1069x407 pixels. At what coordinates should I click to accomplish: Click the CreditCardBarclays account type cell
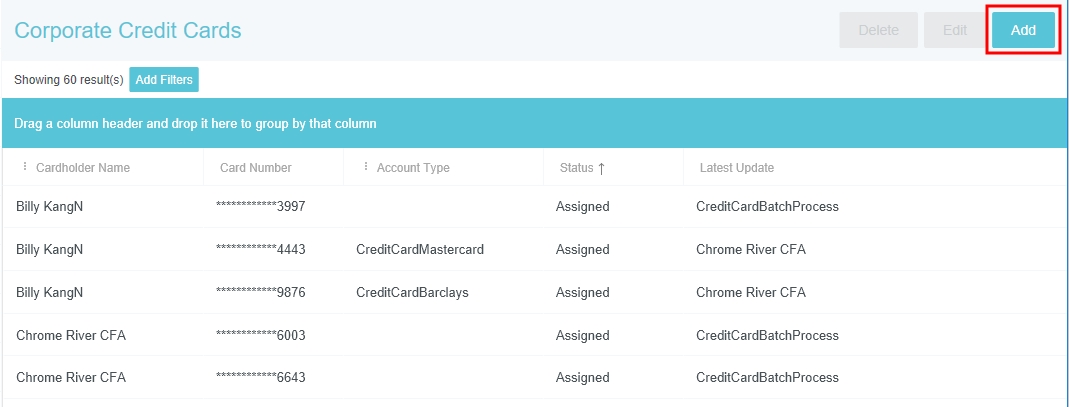[x=412, y=293]
